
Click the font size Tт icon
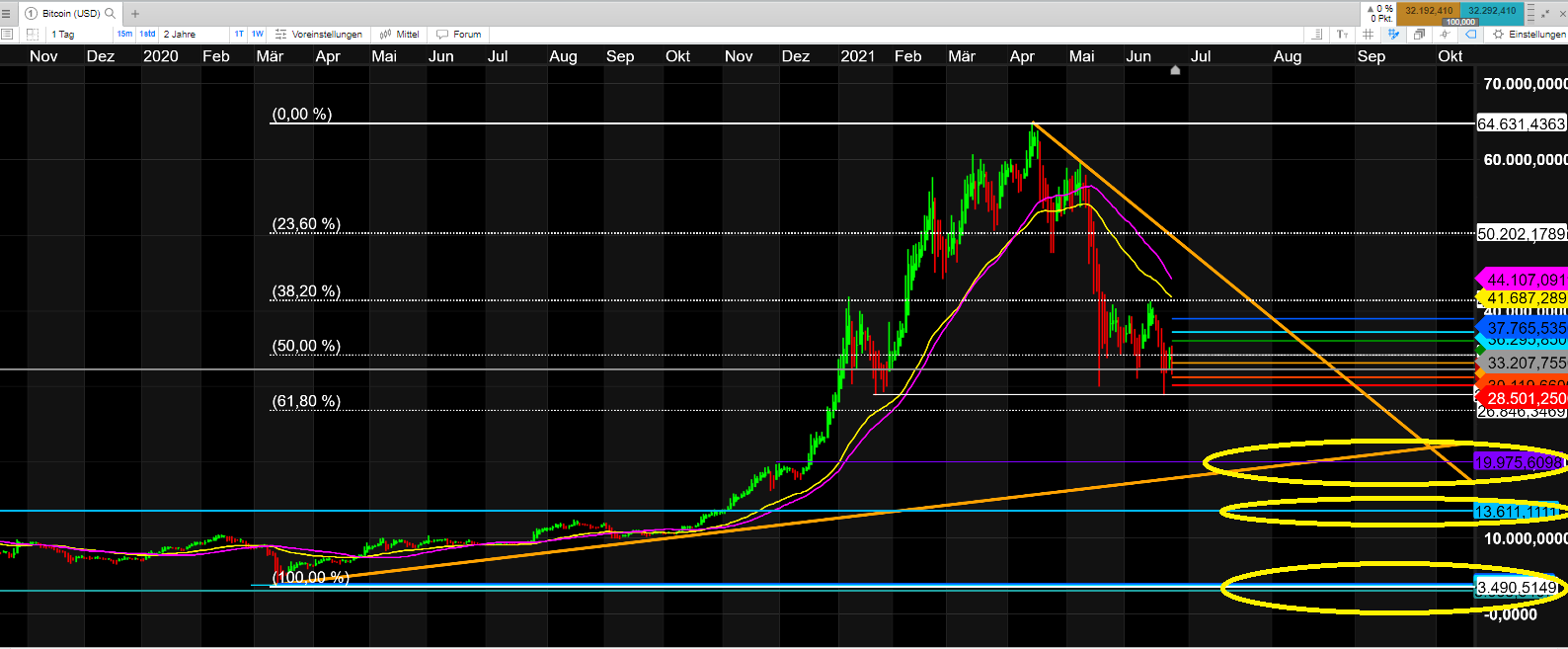point(1343,35)
